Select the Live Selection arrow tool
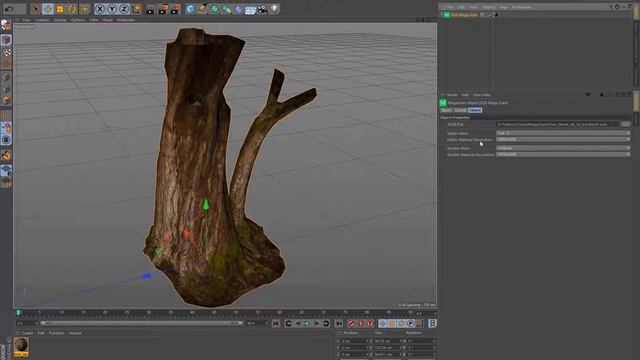Viewport: 640px width, 360px height. tap(36, 9)
